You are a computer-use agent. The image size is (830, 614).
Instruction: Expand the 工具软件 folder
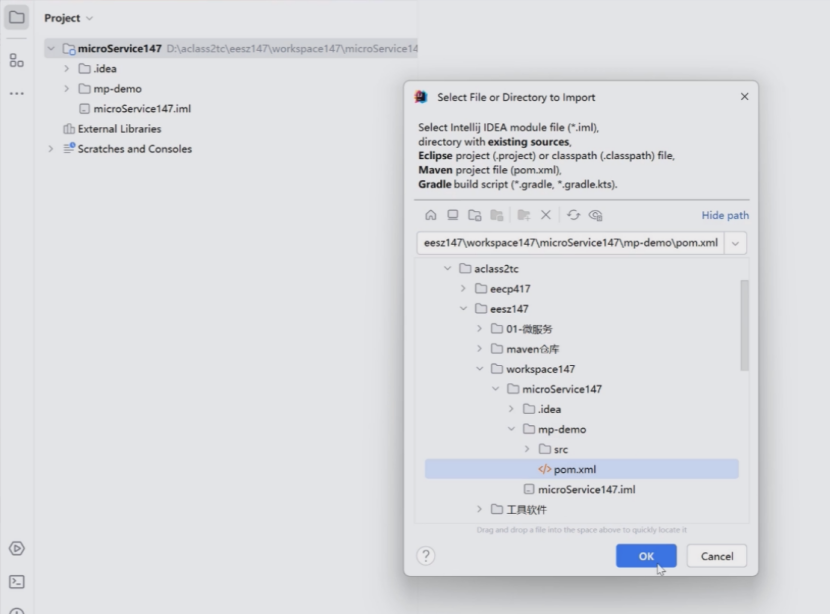[x=479, y=509]
